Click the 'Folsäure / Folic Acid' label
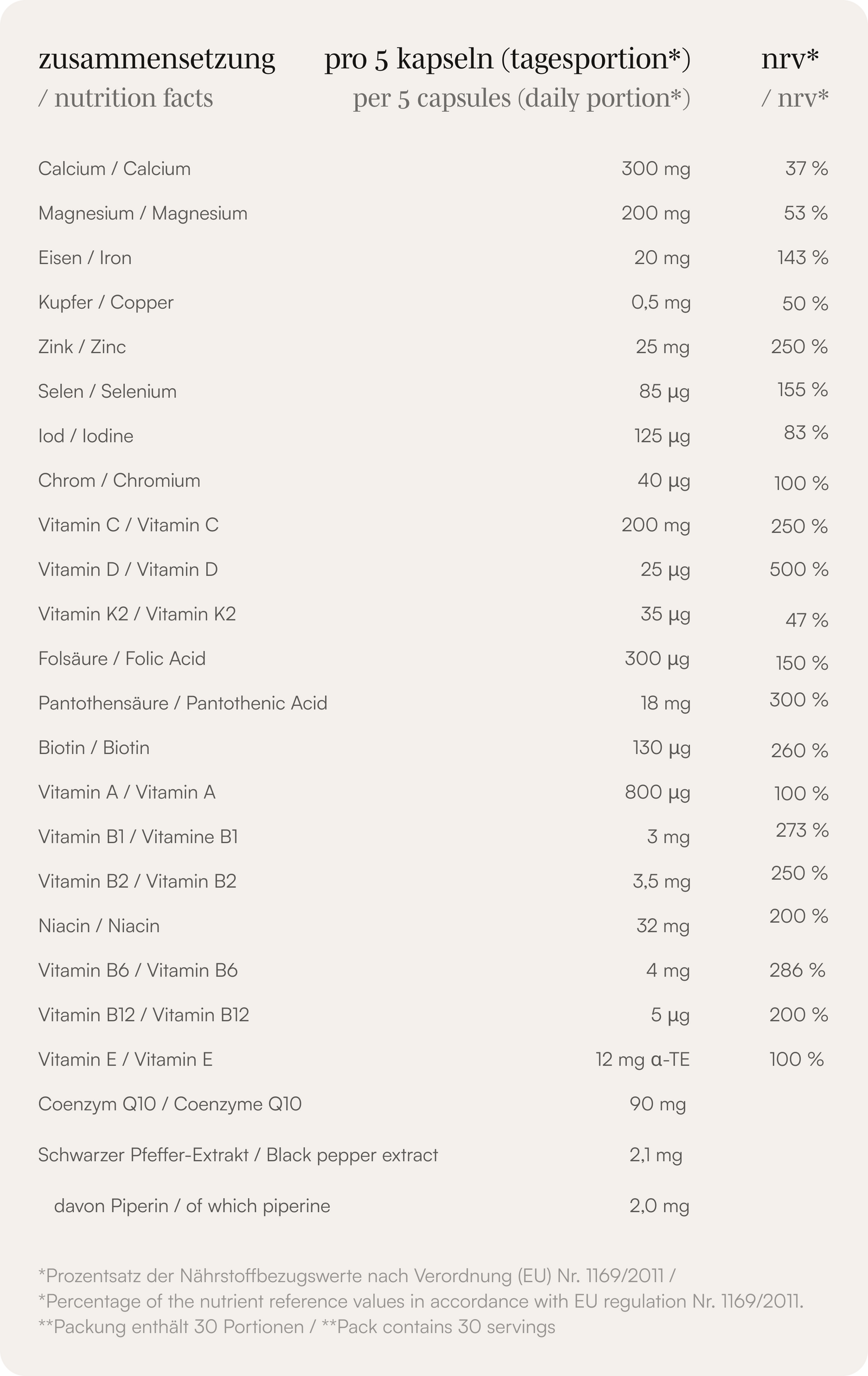This screenshot has width=868, height=1376. (x=122, y=659)
